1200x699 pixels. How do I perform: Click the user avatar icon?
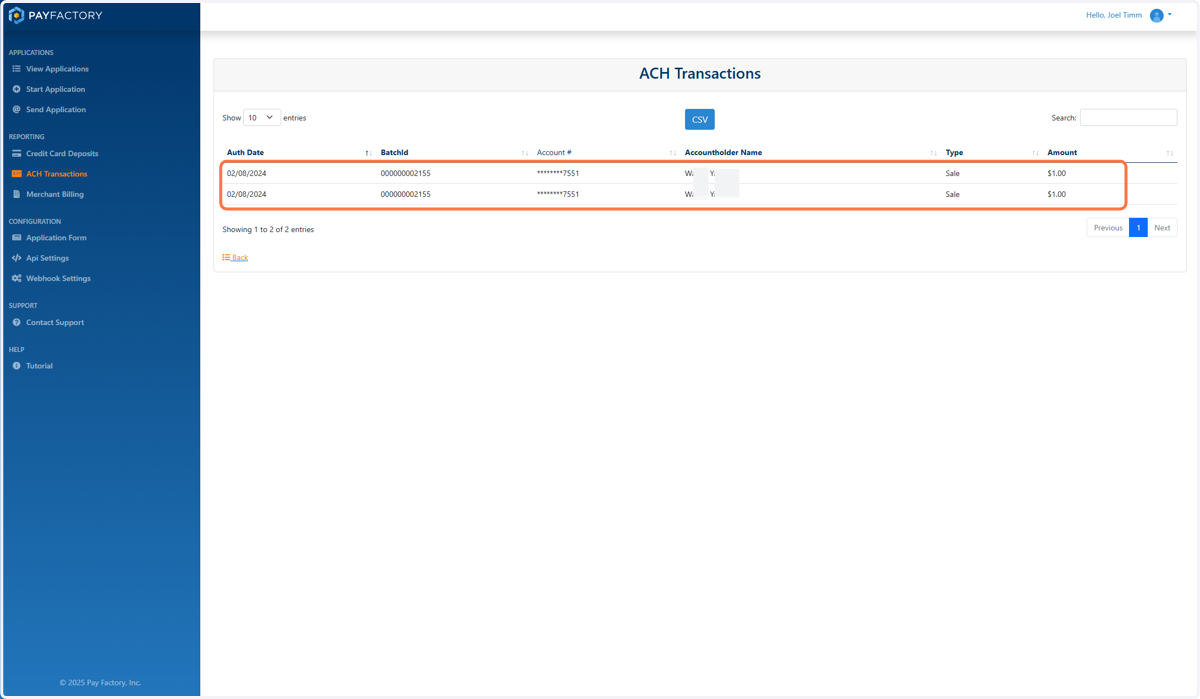coord(1157,15)
